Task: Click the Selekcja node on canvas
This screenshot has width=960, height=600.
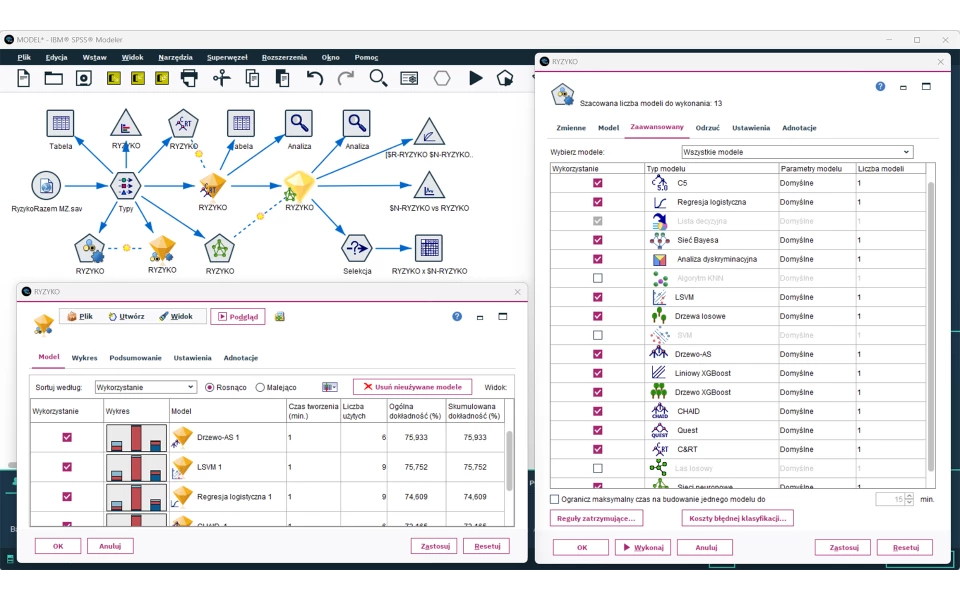Action: point(357,248)
